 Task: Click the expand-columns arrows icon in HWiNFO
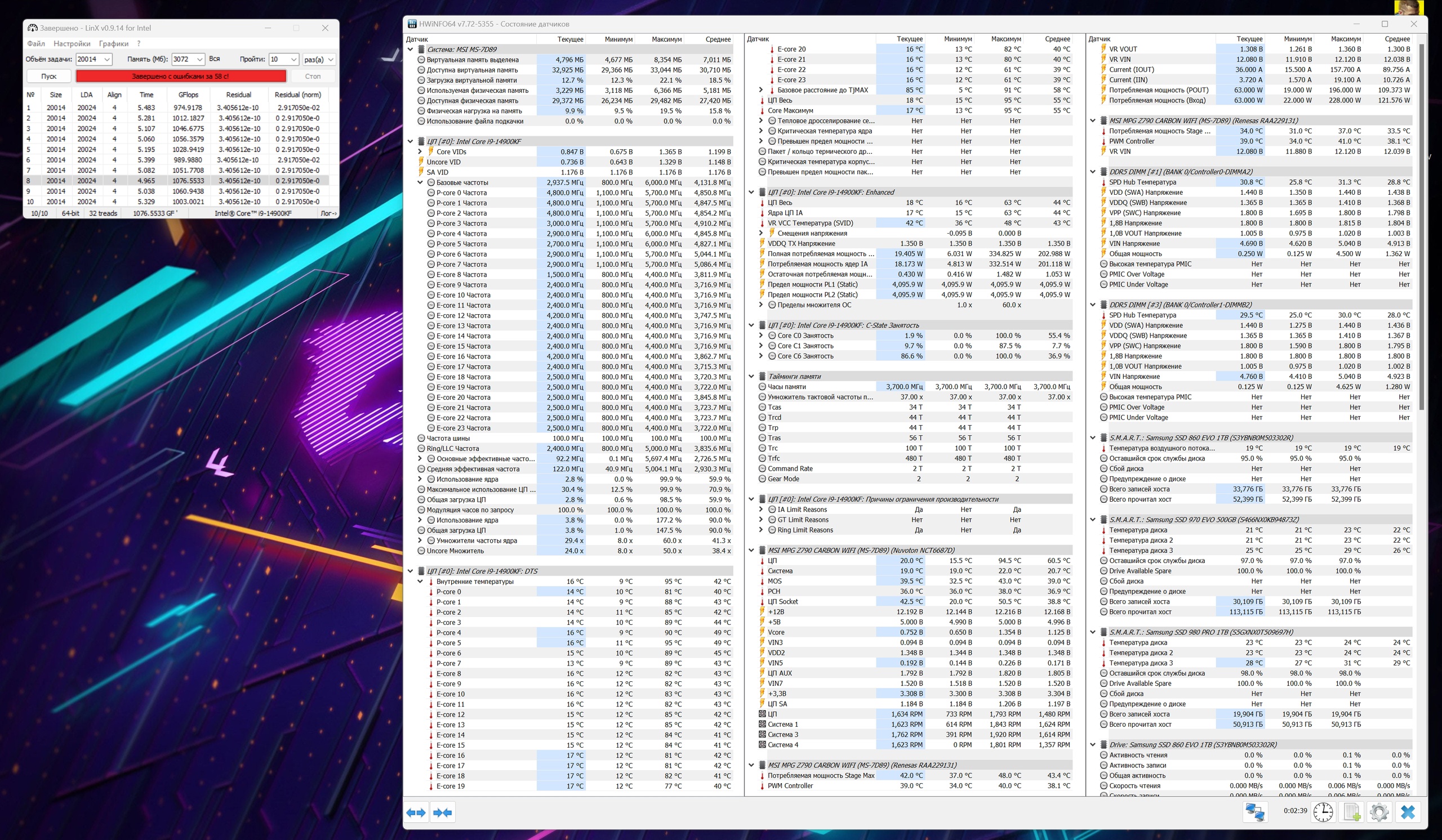[416, 812]
